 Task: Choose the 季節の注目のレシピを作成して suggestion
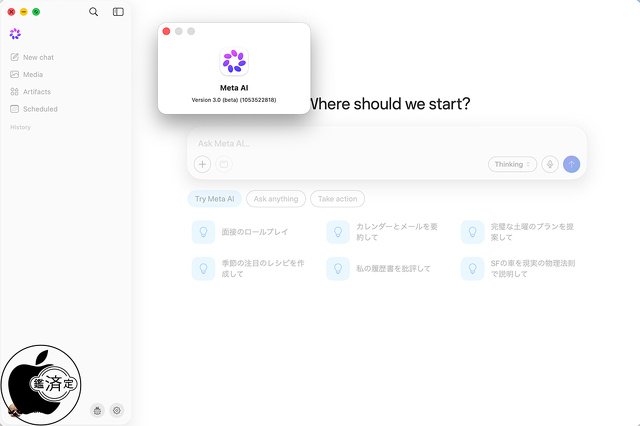[248, 268]
